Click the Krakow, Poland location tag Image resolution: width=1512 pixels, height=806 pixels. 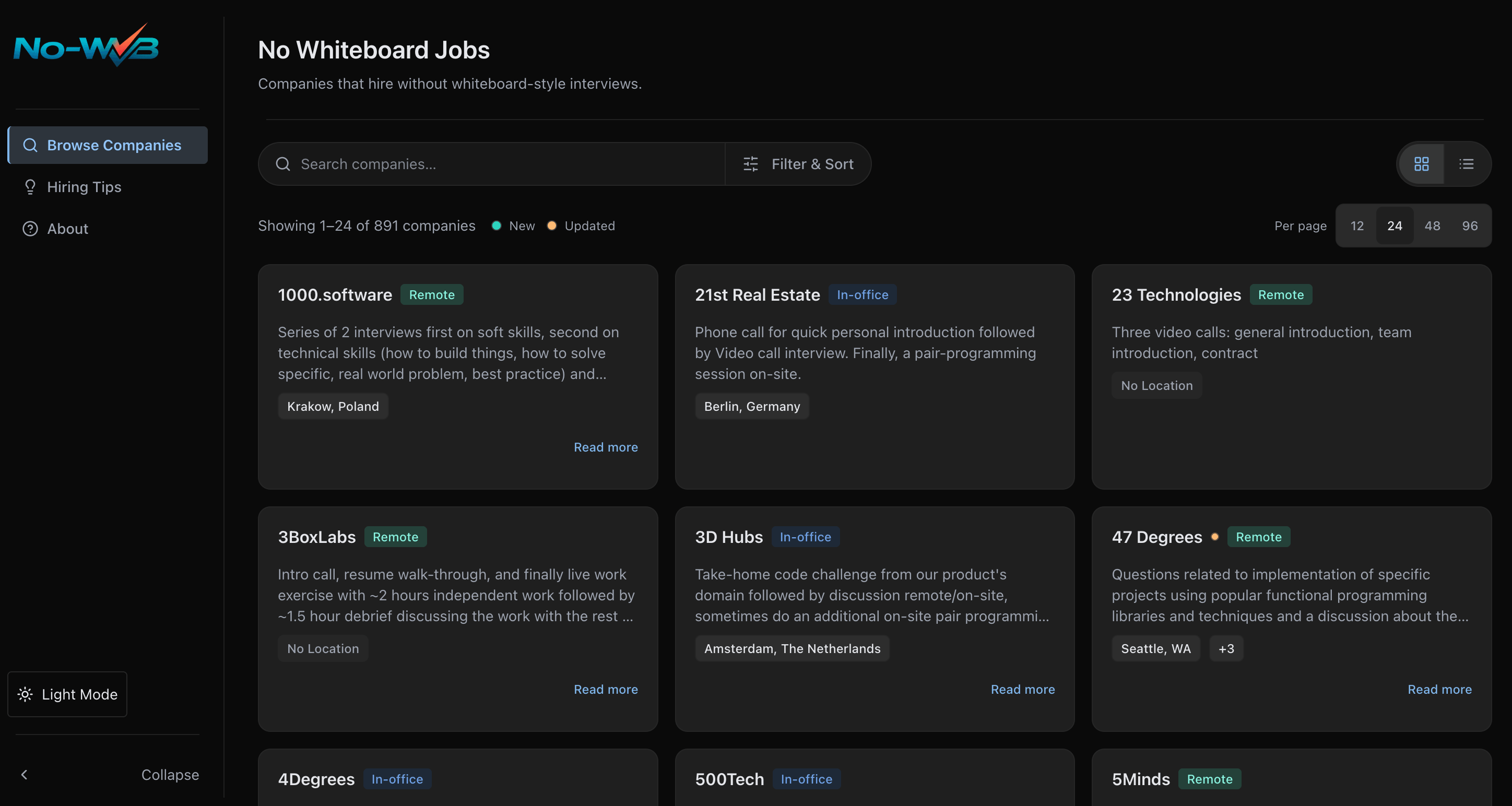[333, 406]
